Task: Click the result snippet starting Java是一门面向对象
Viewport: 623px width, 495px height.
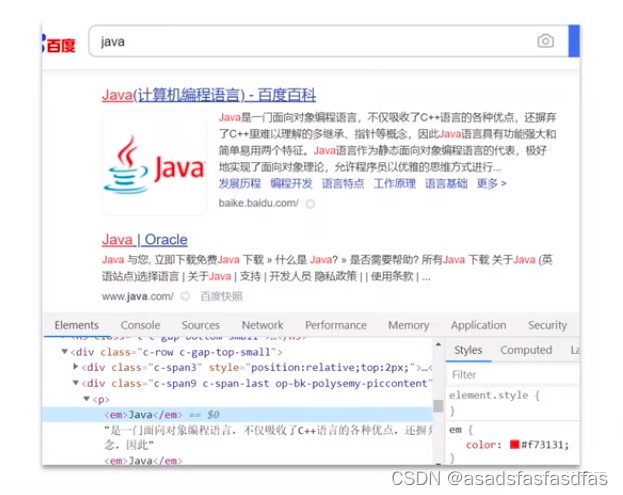Action: pyautogui.click(x=387, y=142)
